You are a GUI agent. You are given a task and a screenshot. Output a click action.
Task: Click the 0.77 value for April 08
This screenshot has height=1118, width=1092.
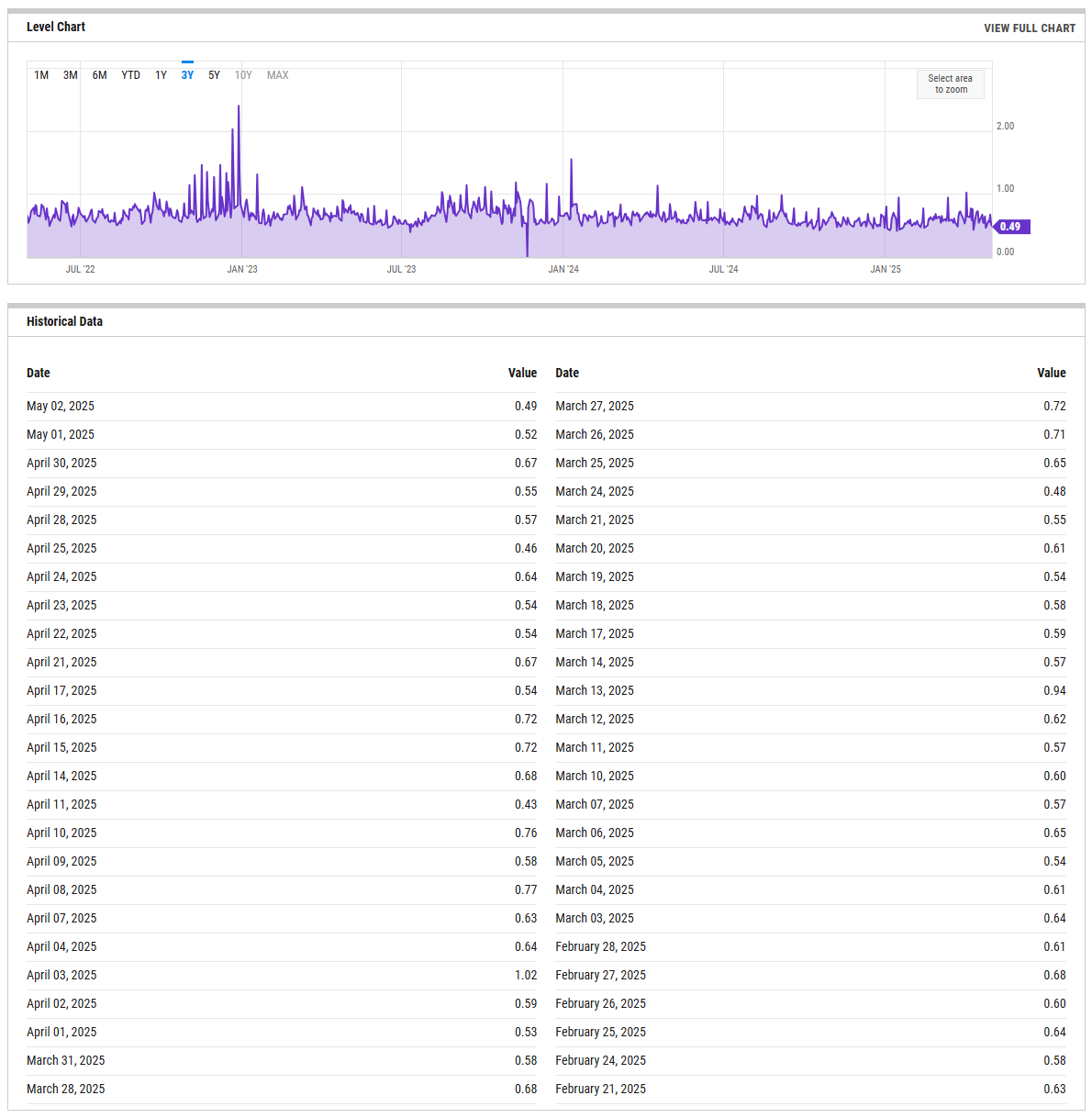[526, 889]
